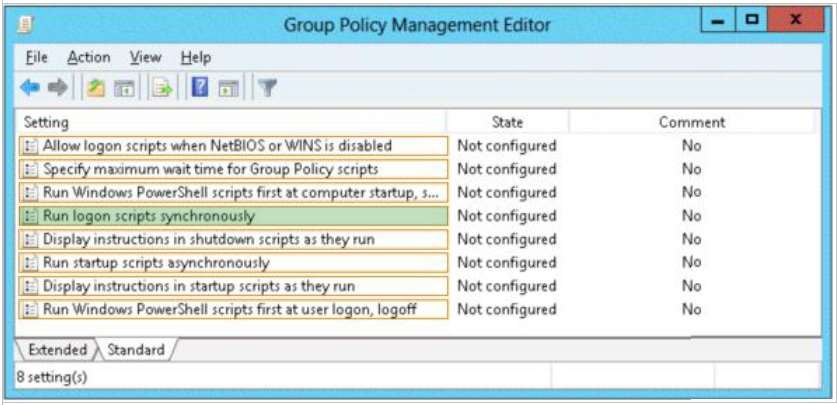The width and height of the screenshot is (837, 405).
Task: Switch to the Standard tab
Action: pos(136,350)
